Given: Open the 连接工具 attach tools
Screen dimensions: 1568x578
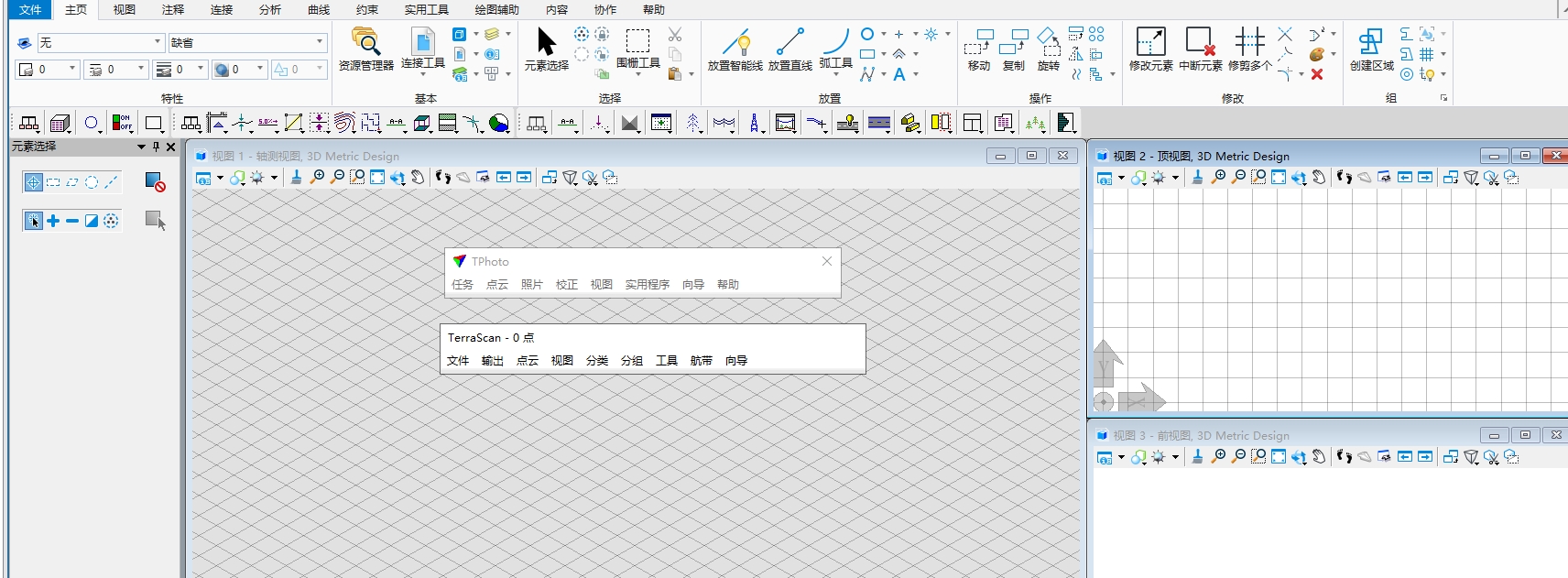Looking at the screenshot, I should point(422,49).
